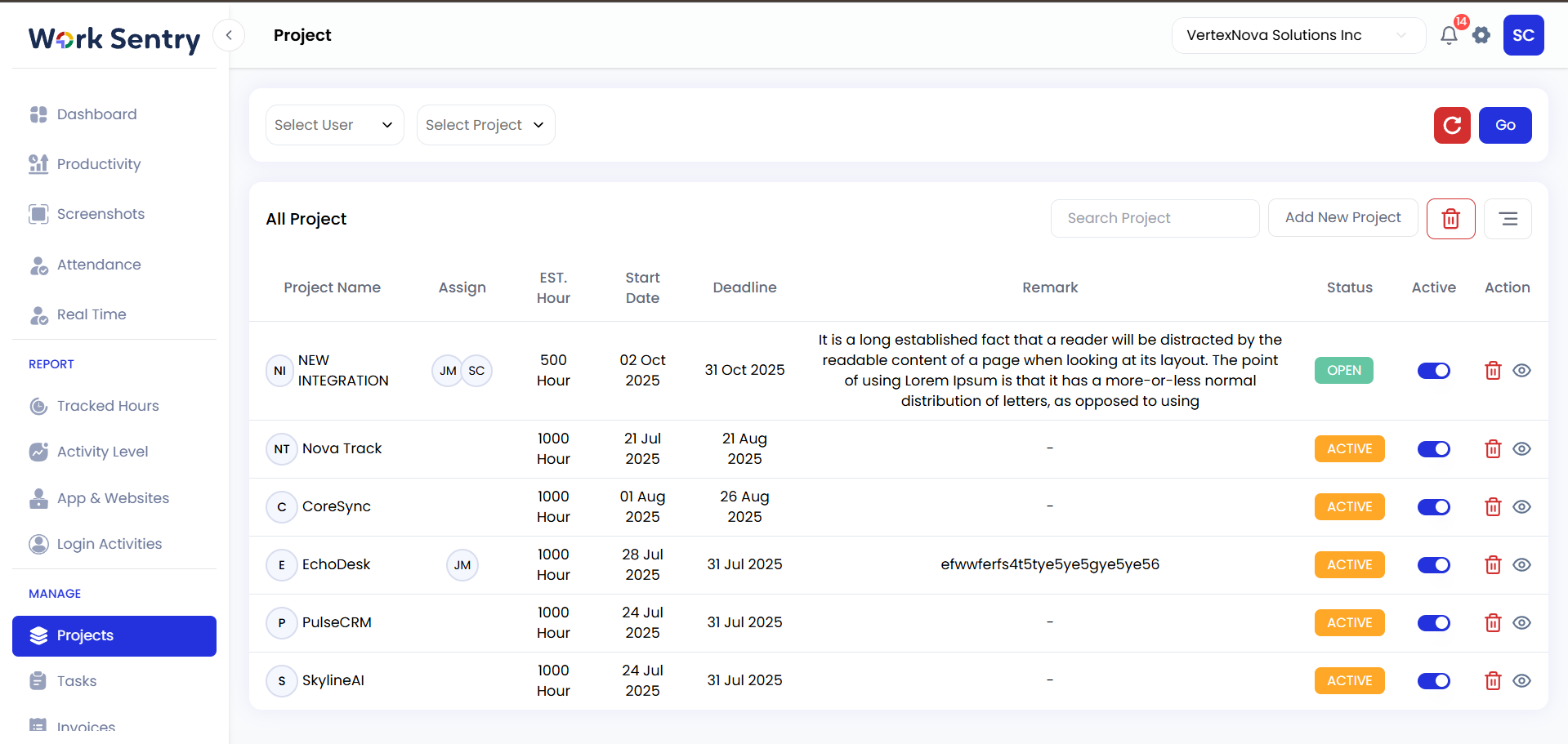Collapse the sidebar with the chevron
Screen dimensions: 1568x744
[x=229, y=35]
